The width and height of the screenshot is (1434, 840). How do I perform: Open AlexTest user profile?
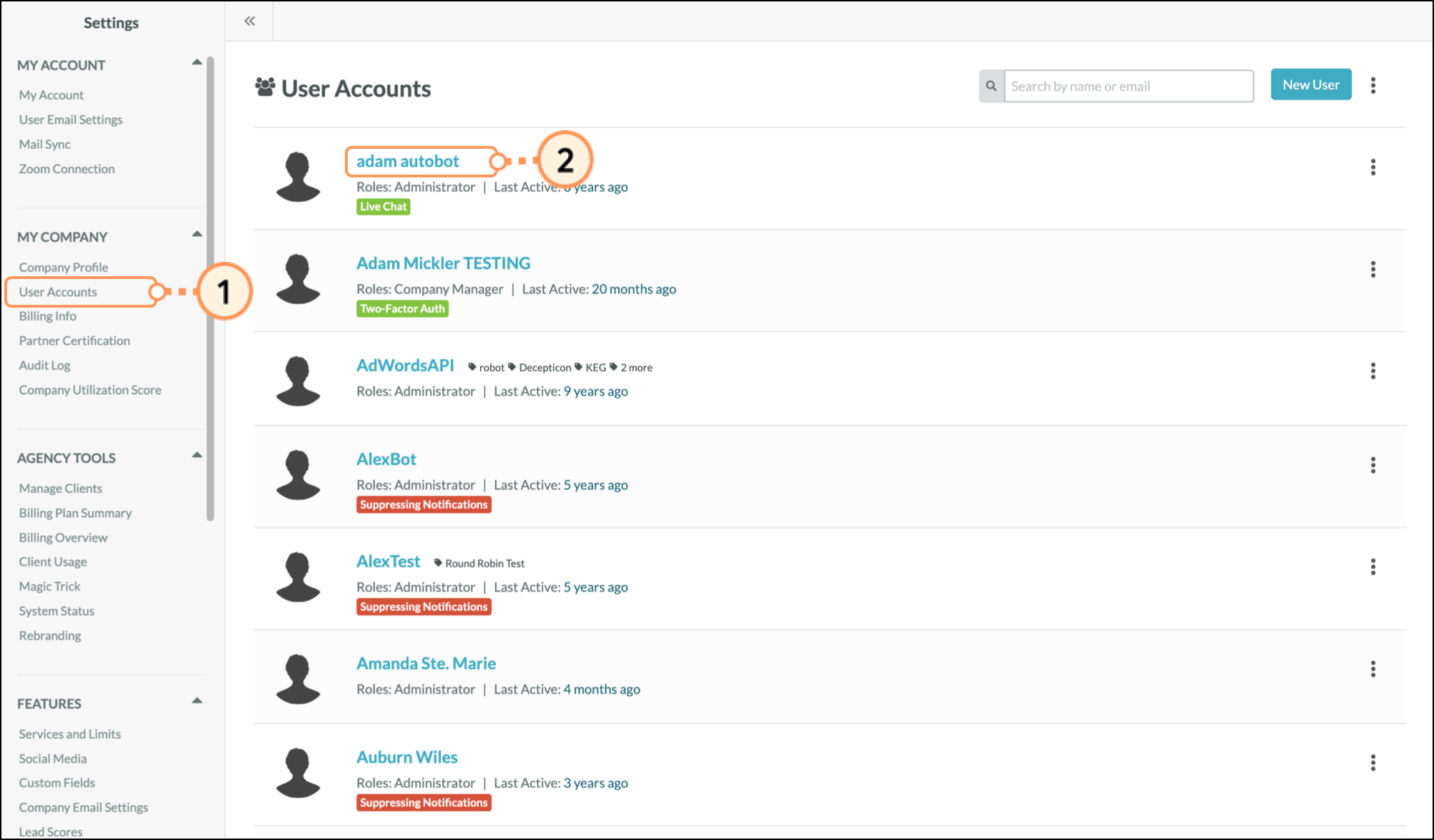[389, 562]
